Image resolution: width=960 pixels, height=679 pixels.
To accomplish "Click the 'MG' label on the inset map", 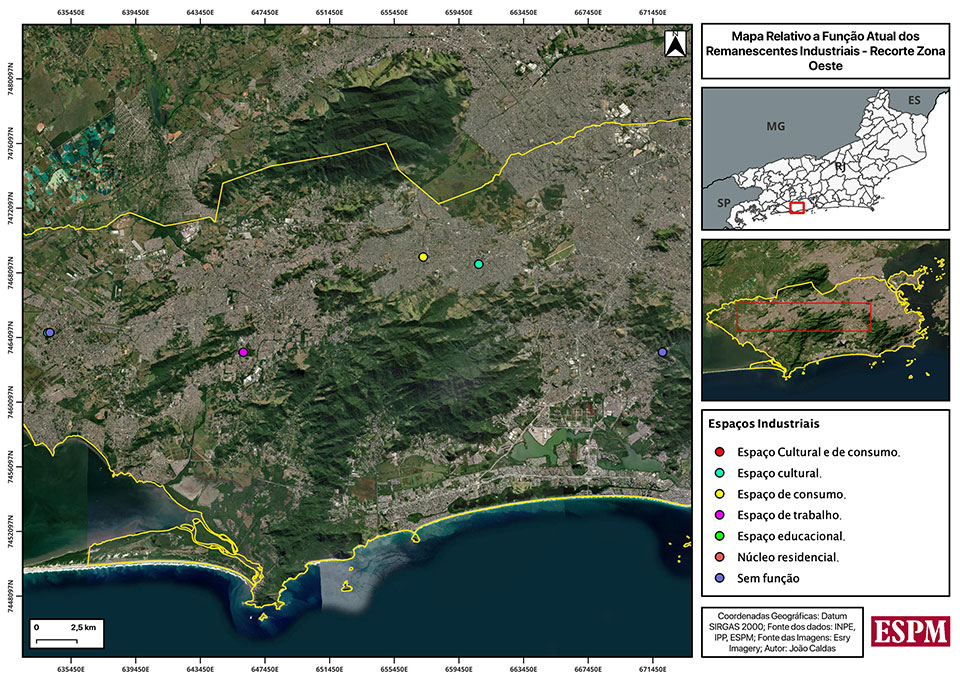I will coord(775,127).
